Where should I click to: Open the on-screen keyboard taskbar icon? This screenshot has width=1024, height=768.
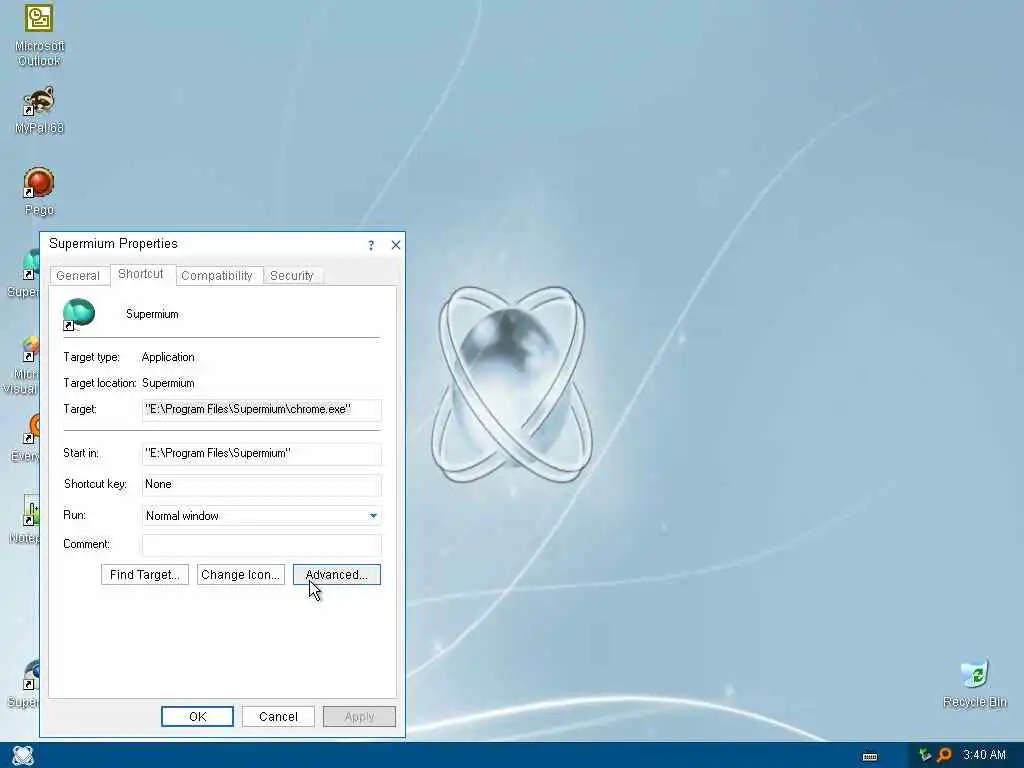(x=870, y=757)
